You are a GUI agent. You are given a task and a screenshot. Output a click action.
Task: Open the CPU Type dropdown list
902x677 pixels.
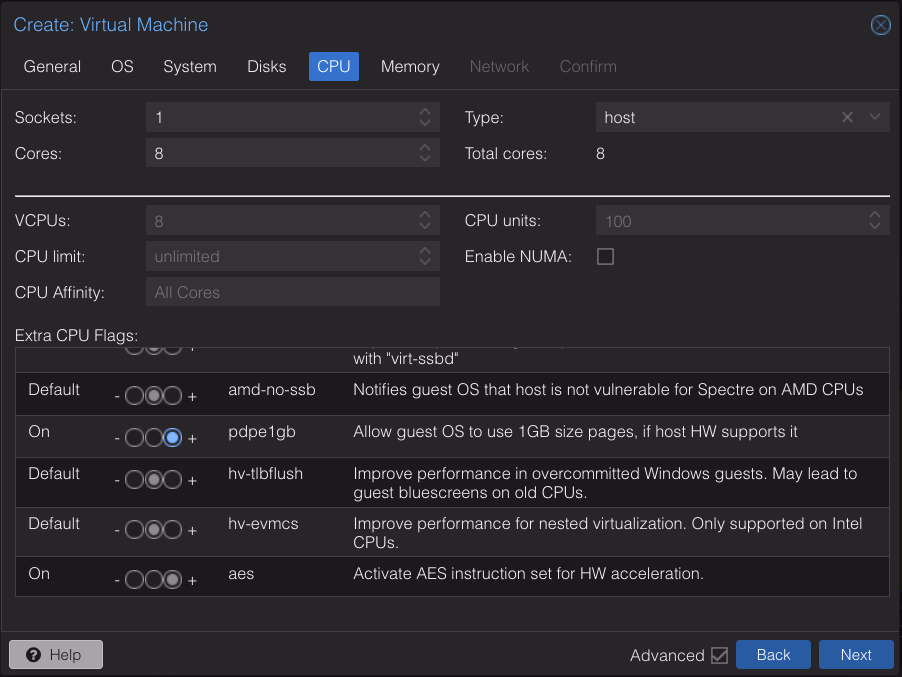point(875,117)
